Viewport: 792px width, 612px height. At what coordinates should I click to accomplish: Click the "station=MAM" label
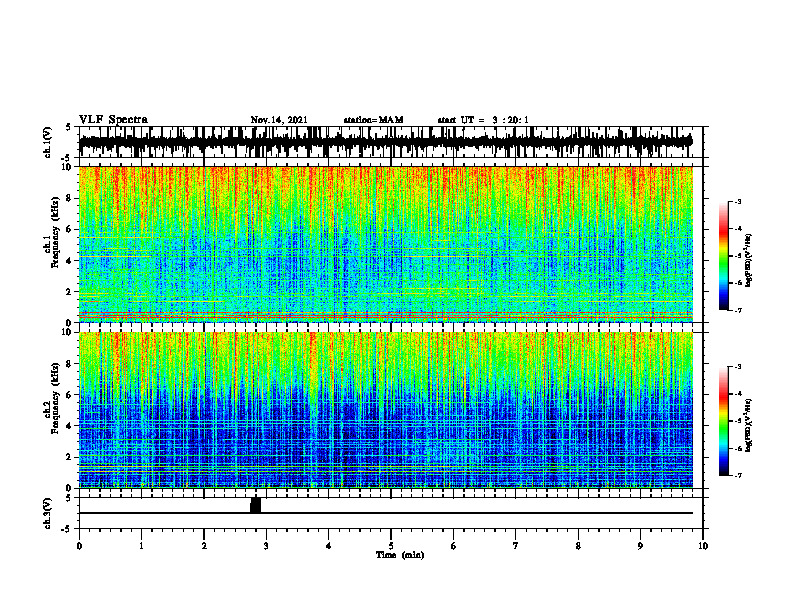pyautogui.click(x=373, y=120)
